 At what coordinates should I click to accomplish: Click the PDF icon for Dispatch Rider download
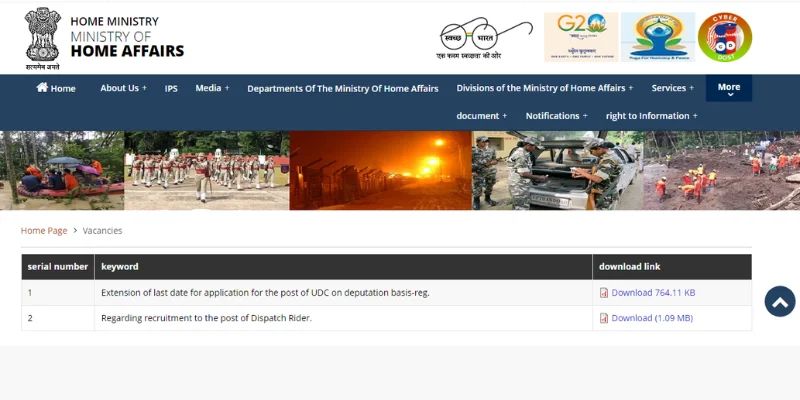pyautogui.click(x=604, y=318)
